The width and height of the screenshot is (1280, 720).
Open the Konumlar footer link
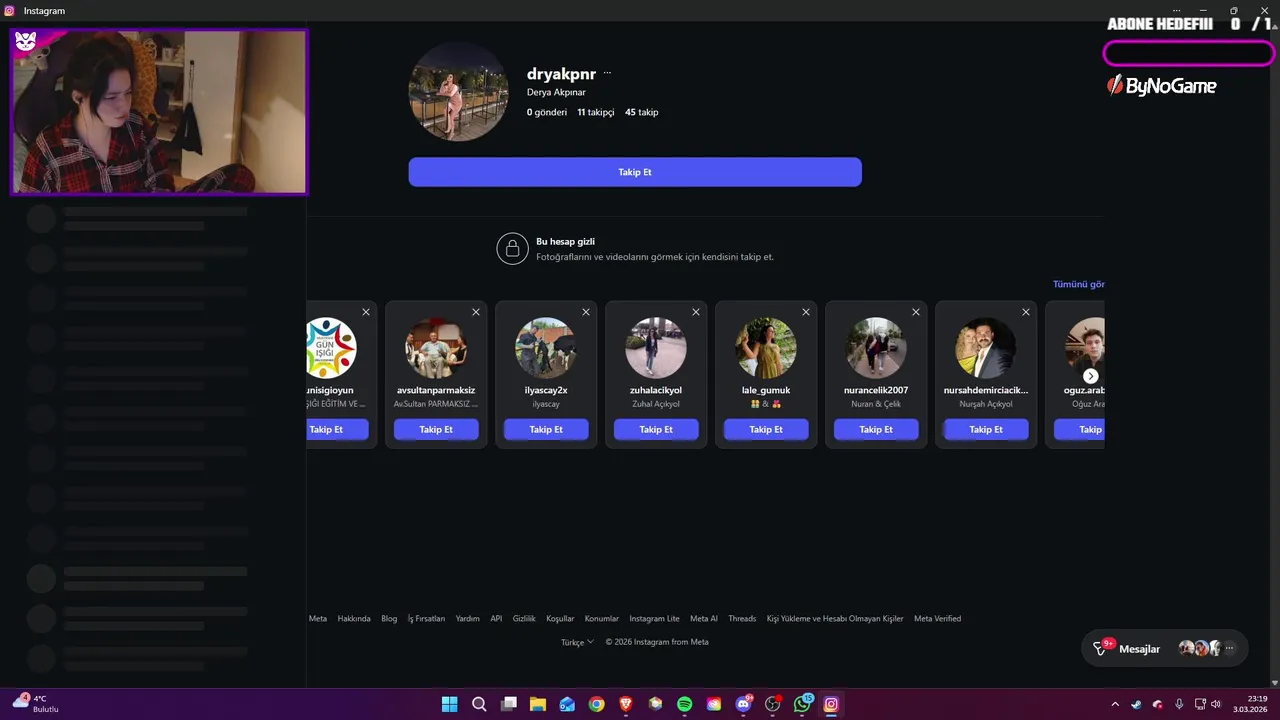602,618
